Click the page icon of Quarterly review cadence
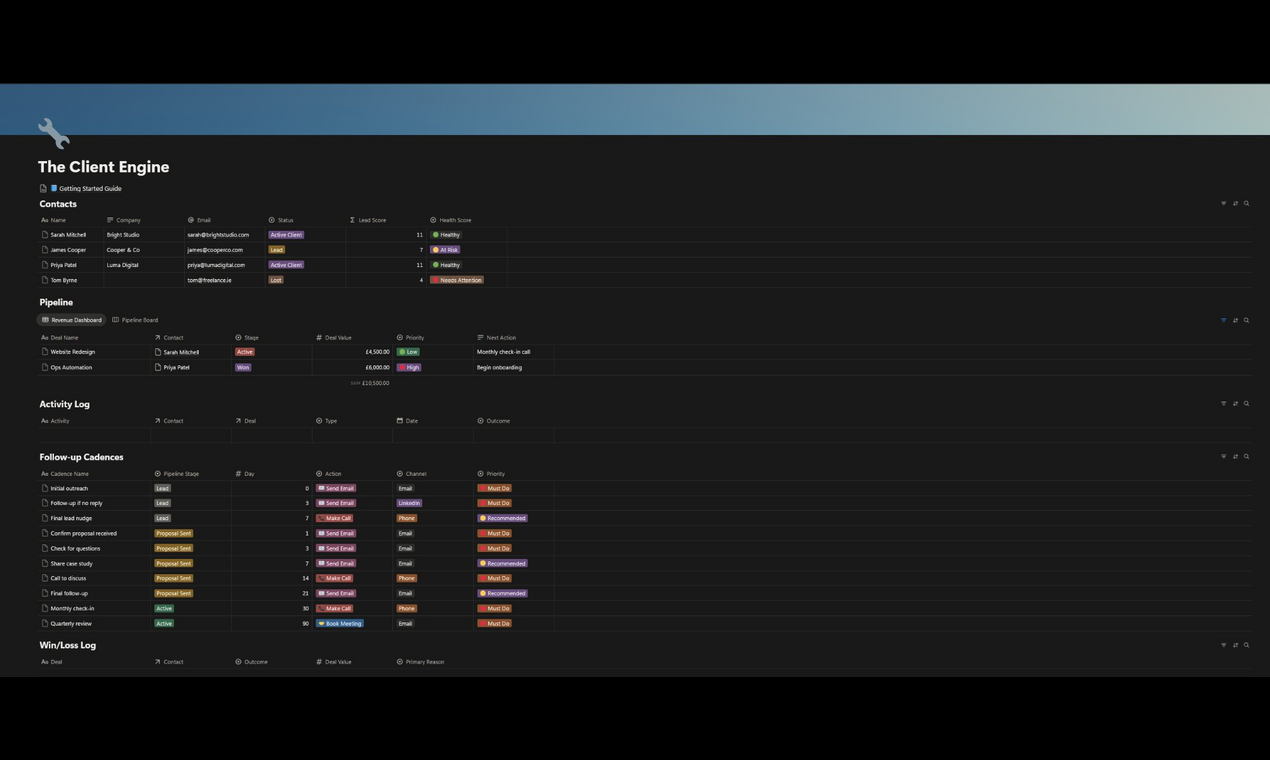Viewport: 1270px width, 760px height. click(x=44, y=623)
